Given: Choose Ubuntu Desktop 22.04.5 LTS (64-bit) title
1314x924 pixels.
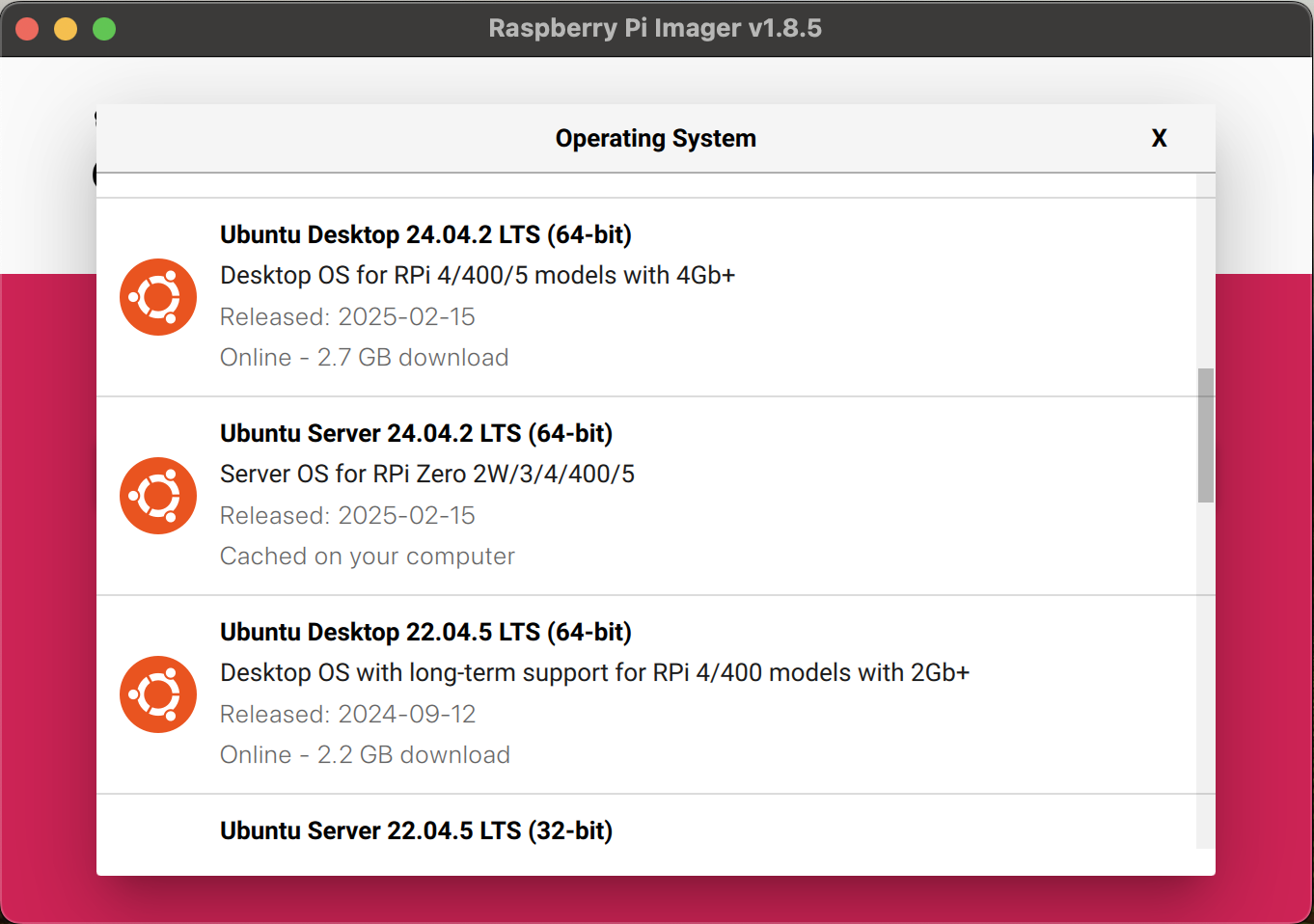Looking at the screenshot, I should [425, 632].
